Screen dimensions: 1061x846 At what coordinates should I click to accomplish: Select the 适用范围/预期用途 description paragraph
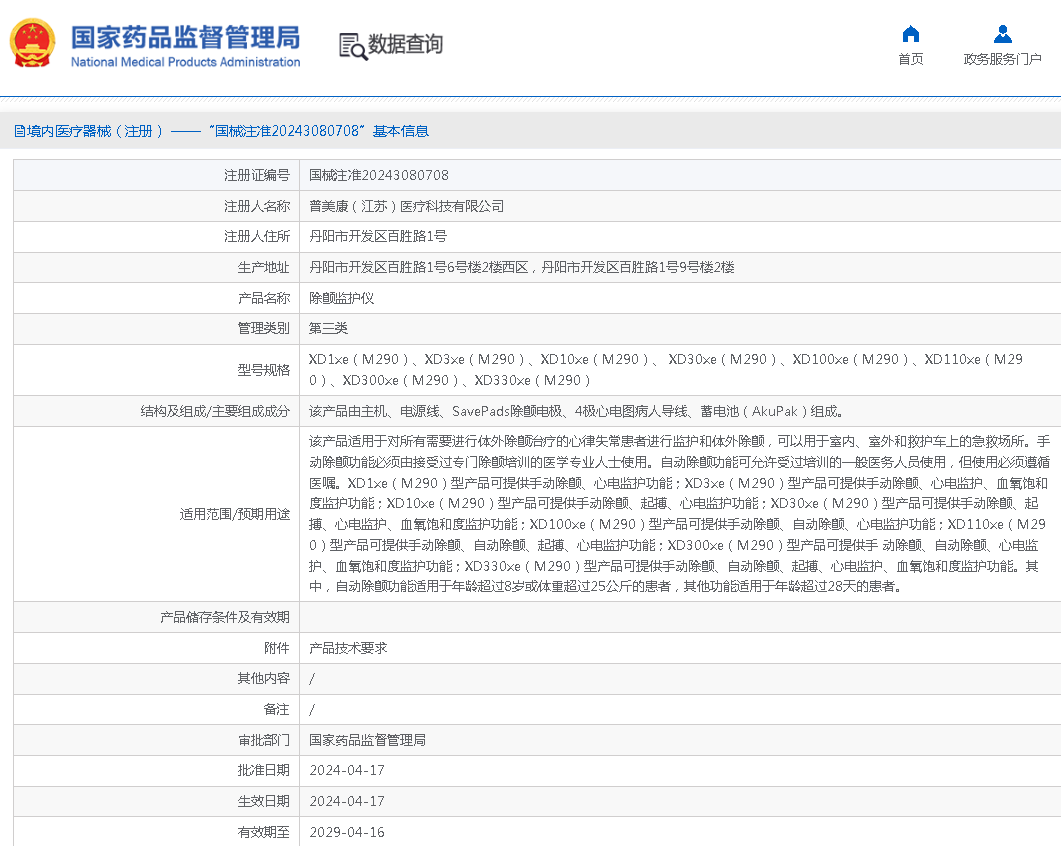[679, 514]
